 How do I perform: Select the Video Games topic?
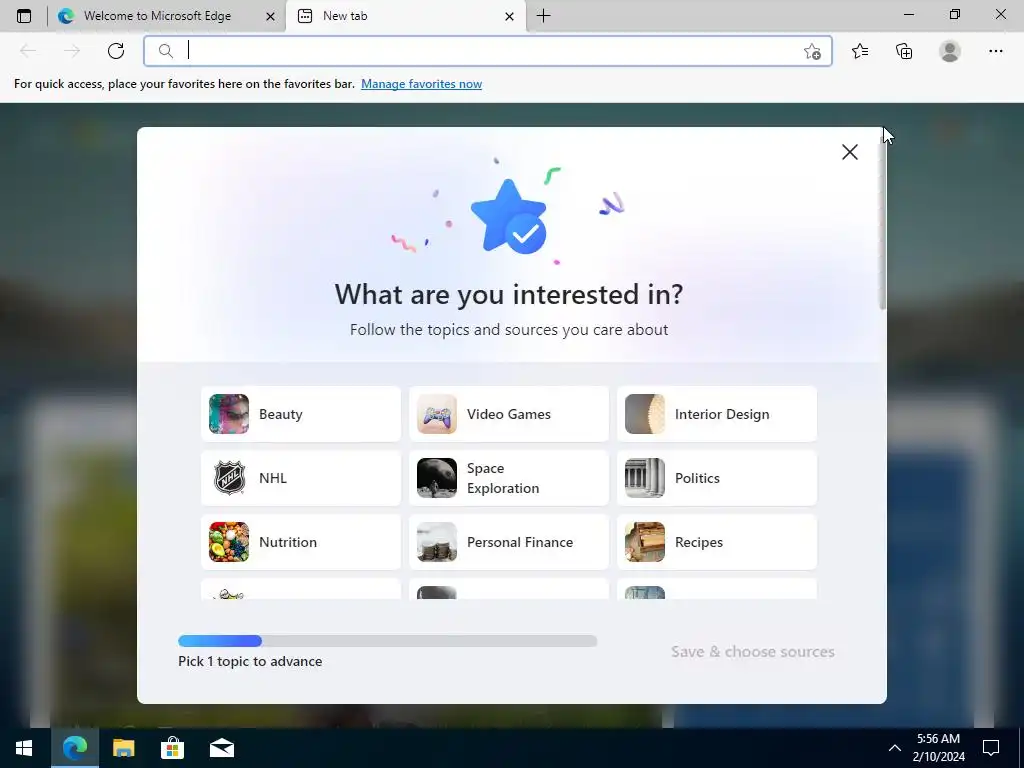coord(509,414)
